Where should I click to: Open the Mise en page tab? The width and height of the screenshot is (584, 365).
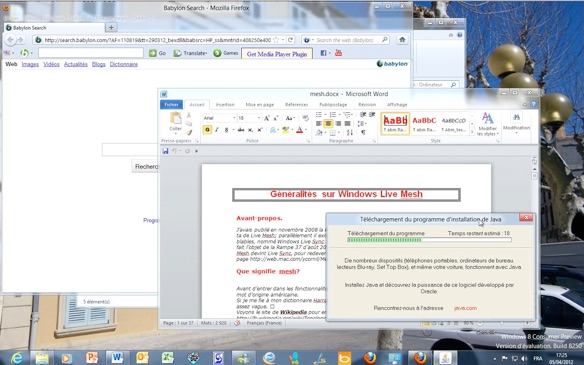pos(260,105)
